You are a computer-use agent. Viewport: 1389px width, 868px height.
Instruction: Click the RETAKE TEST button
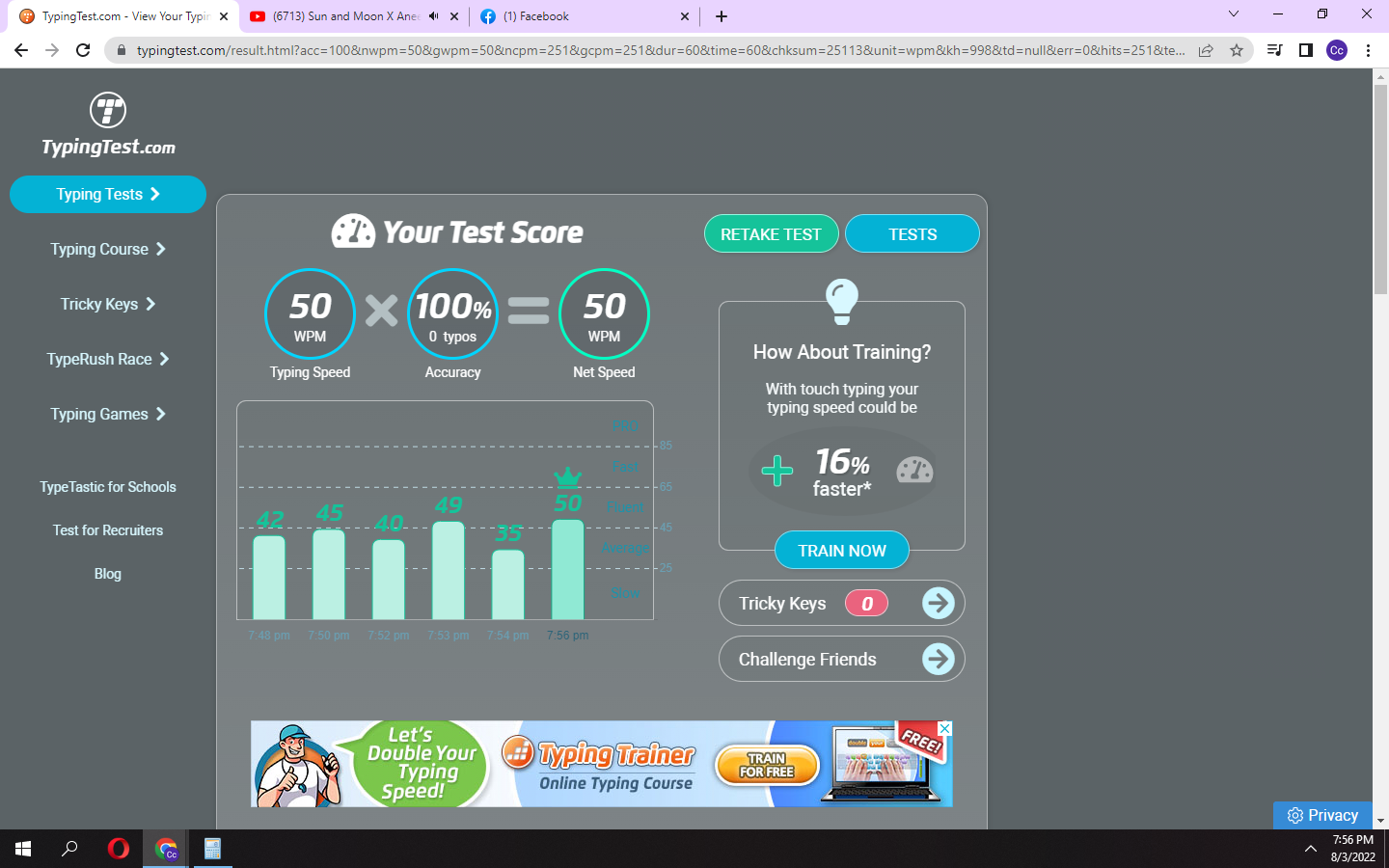[x=772, y=233]
